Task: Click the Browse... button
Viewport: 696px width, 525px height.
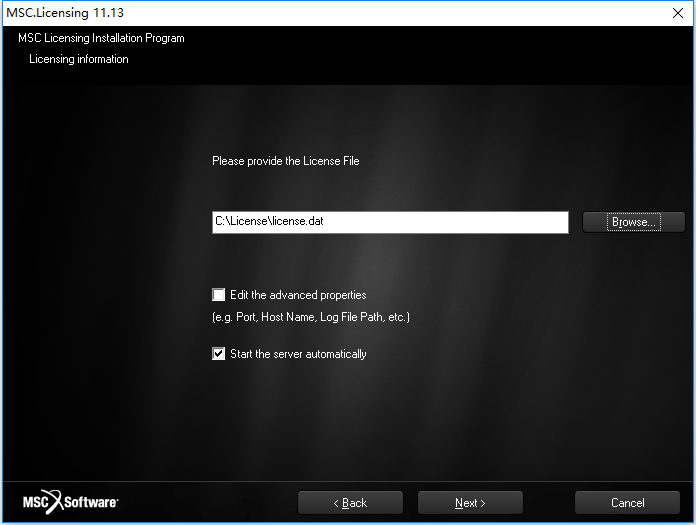Action: 633,222
